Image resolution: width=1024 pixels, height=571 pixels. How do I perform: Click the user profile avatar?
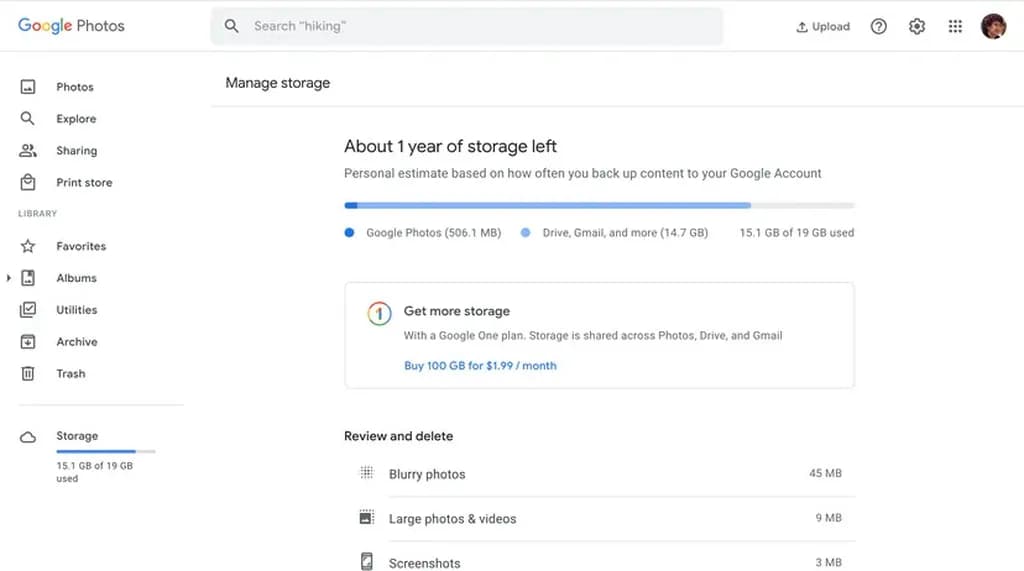click(993, 27)
